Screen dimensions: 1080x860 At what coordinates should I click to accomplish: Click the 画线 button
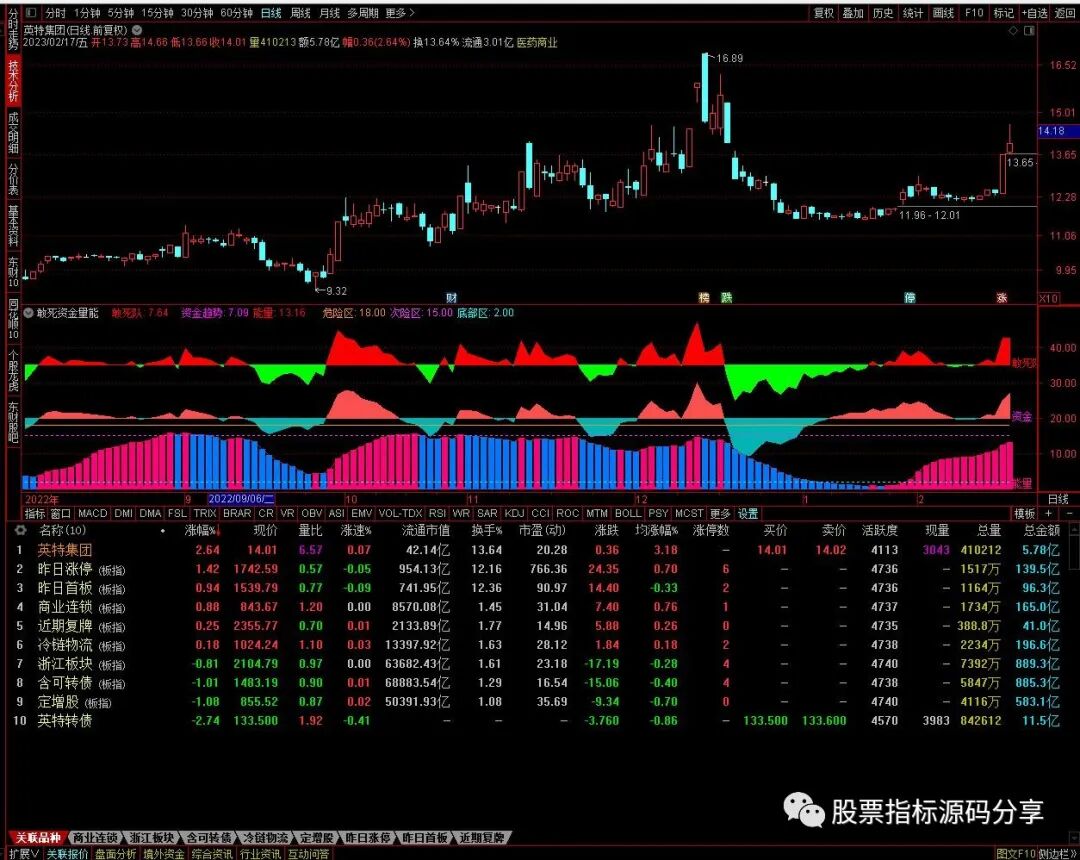point(943,13)
